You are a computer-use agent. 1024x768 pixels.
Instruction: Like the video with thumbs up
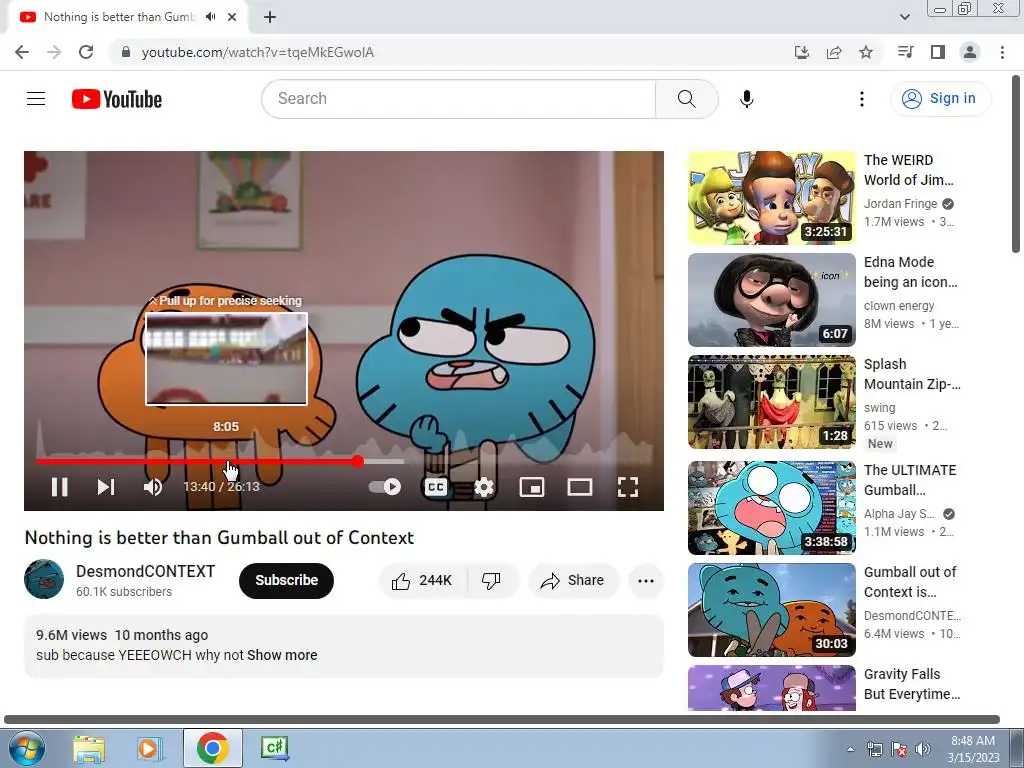(x=423, y=581)
